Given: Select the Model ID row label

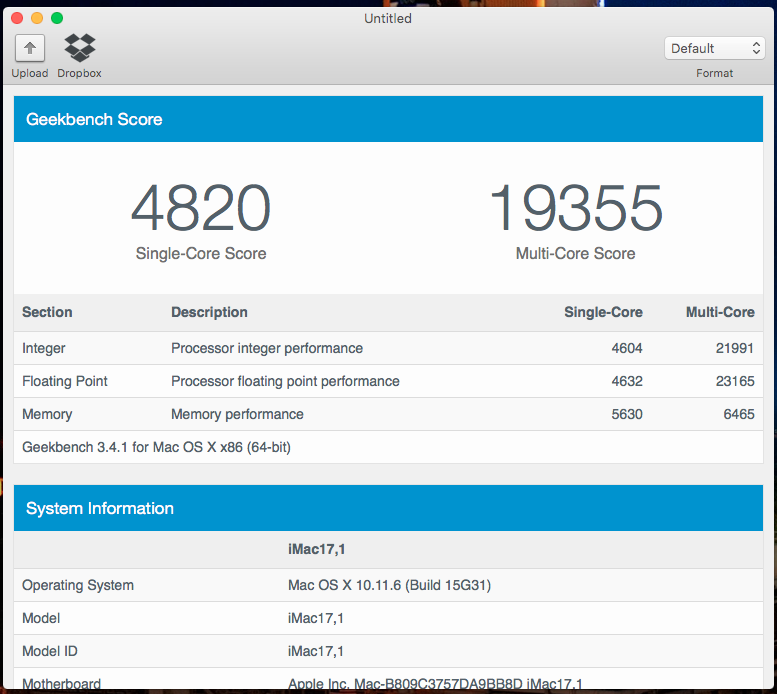Looking at the screenshot, I should tap(50, 651).
